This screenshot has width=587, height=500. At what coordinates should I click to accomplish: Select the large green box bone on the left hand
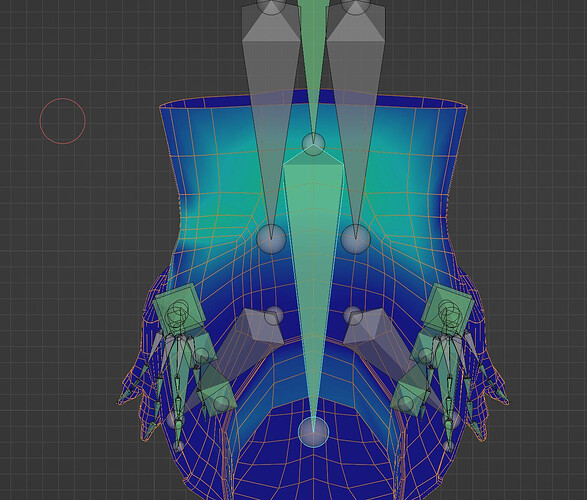180,309
